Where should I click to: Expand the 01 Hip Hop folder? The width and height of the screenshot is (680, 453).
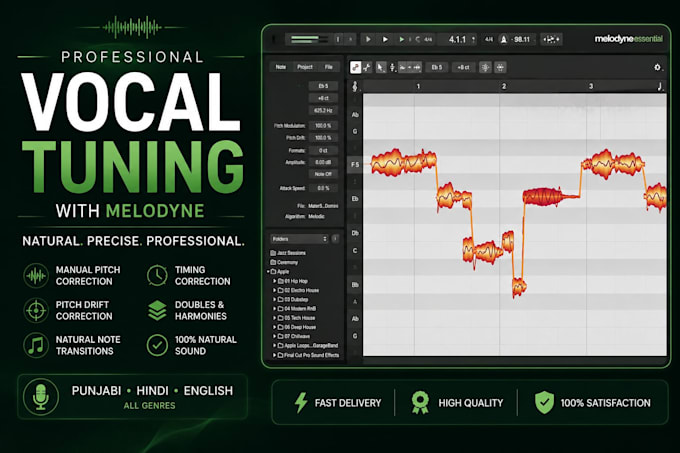[x=275, y=281]
